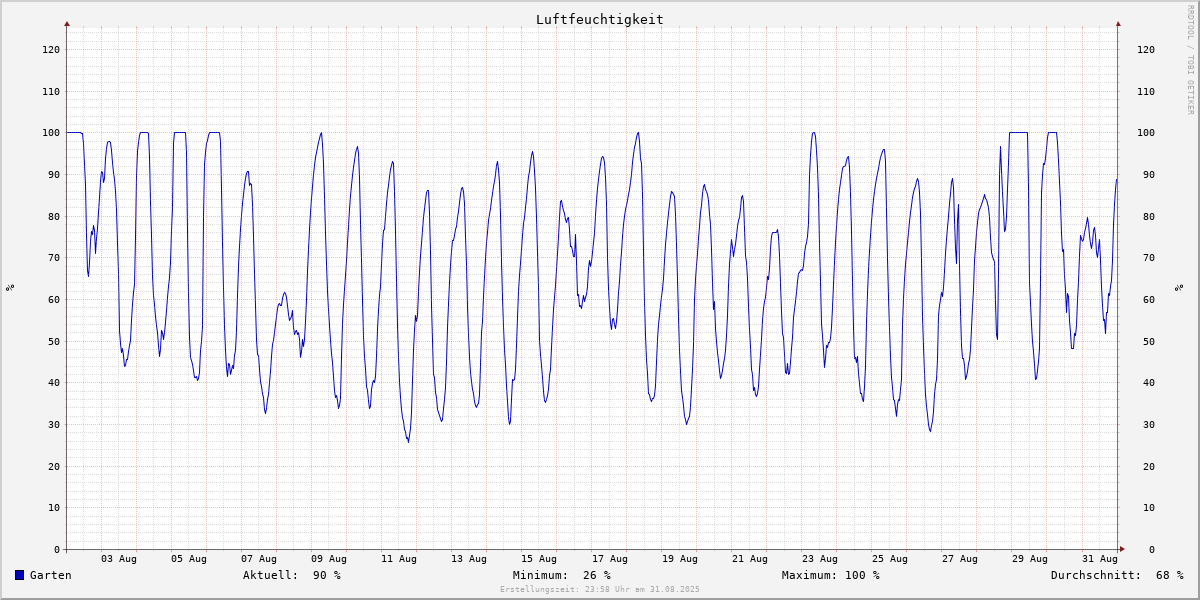Viewport: 1200px width, 600px height.
Task: Select the 23 Aug date label
Action: pyautogui.click(x=820, y=559)
